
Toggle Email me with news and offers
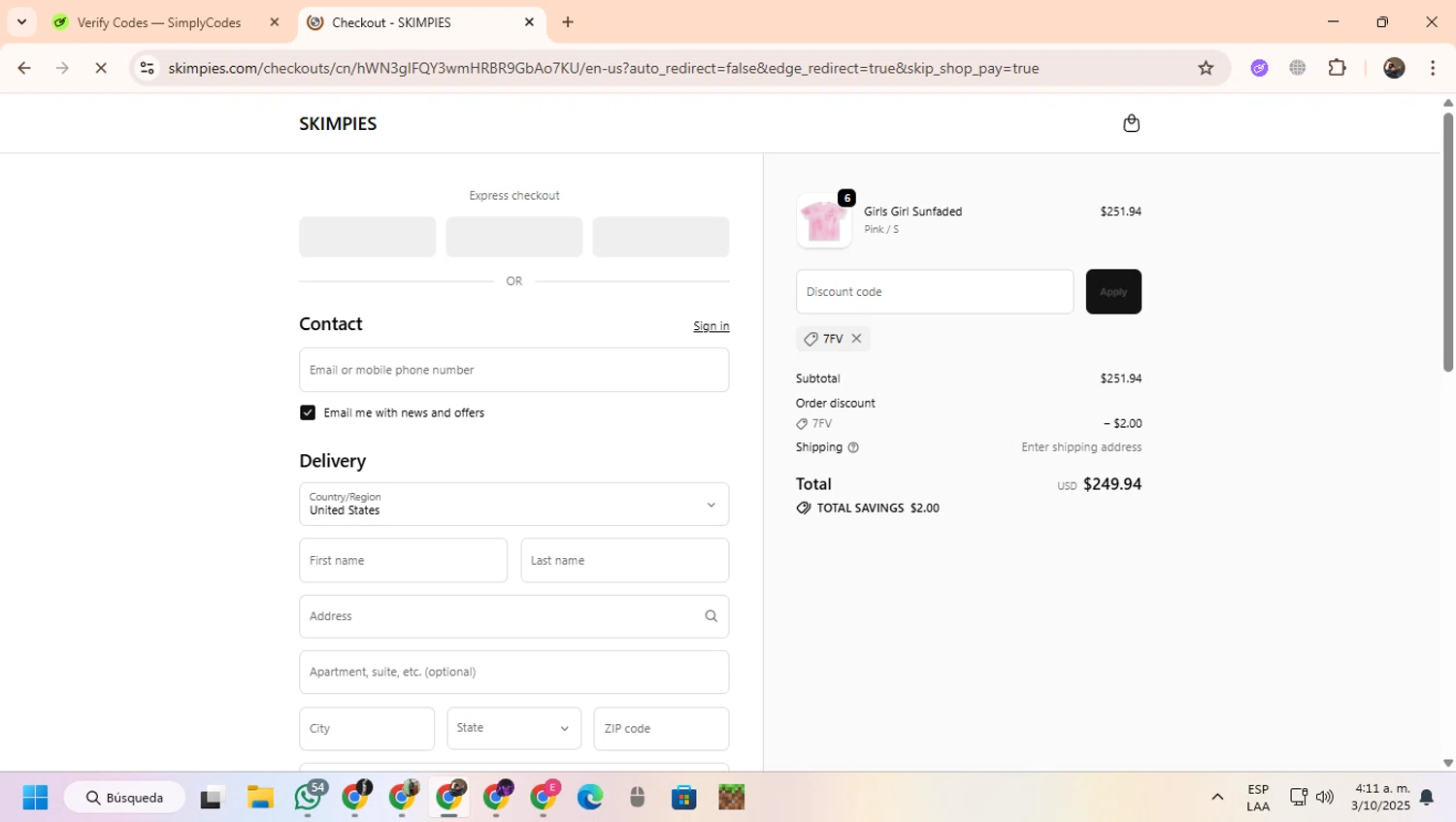308,412
